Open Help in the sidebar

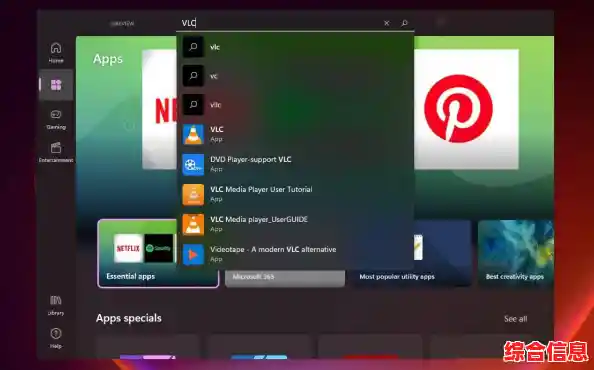point(56,338)
